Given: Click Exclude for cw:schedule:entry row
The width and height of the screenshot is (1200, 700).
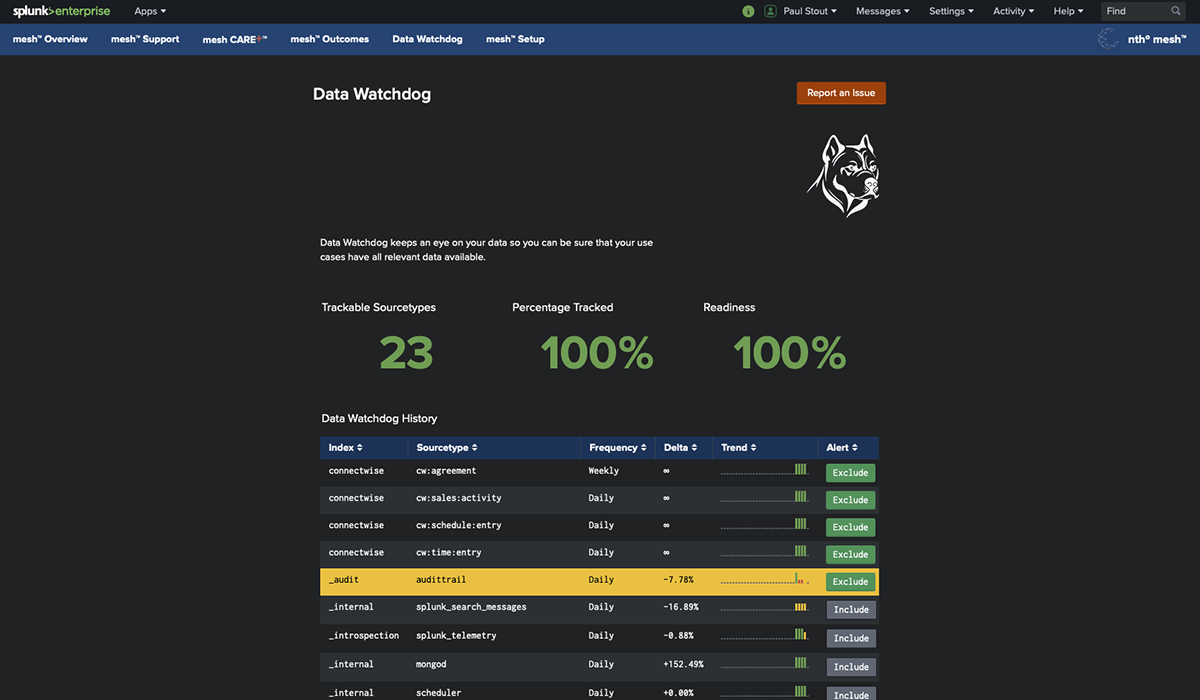Looking at the screenshot, I should pyautogui.click(x=850, y=526).
